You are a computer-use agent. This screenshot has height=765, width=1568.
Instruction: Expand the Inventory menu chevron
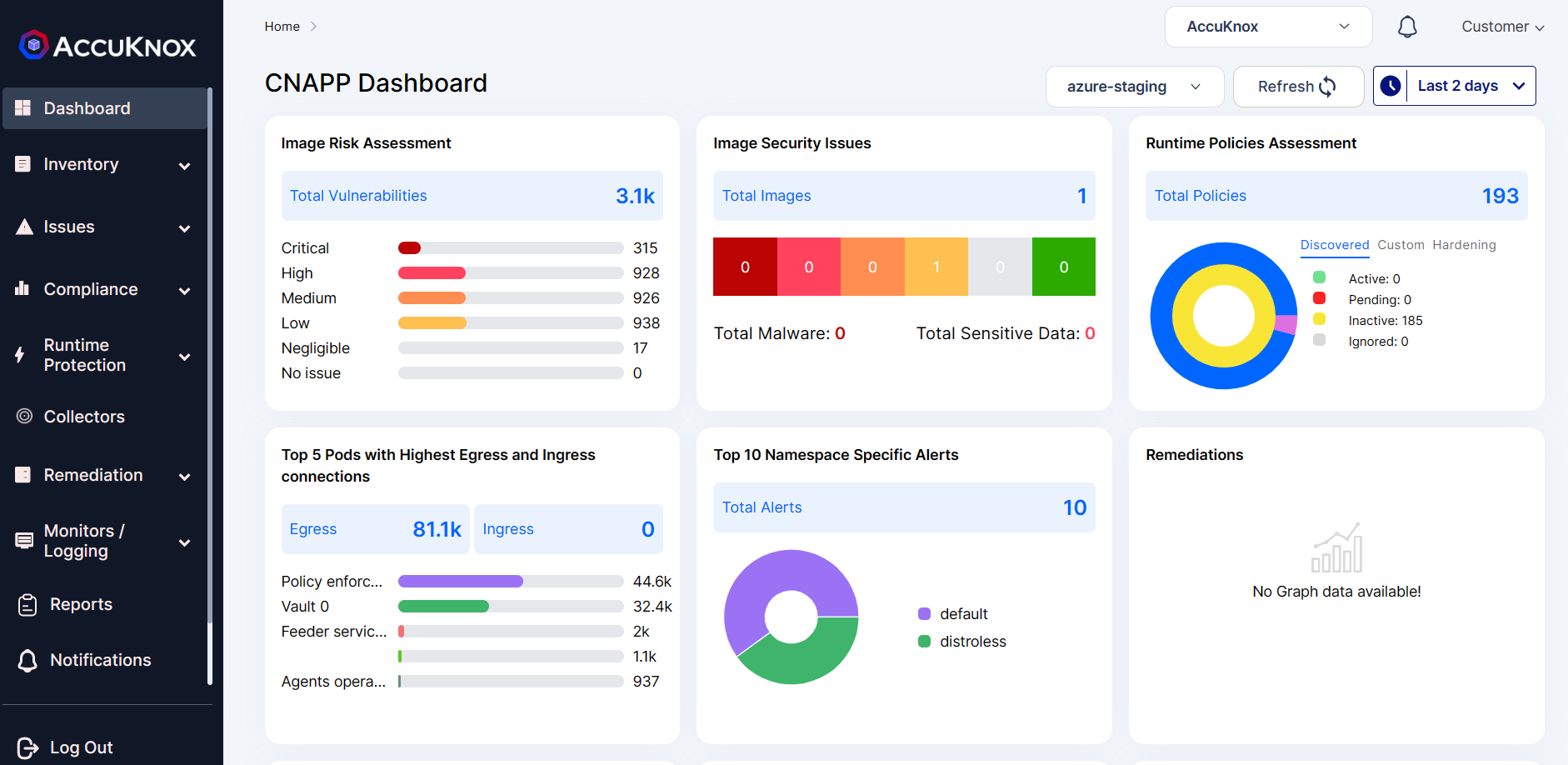click(185, 166)
